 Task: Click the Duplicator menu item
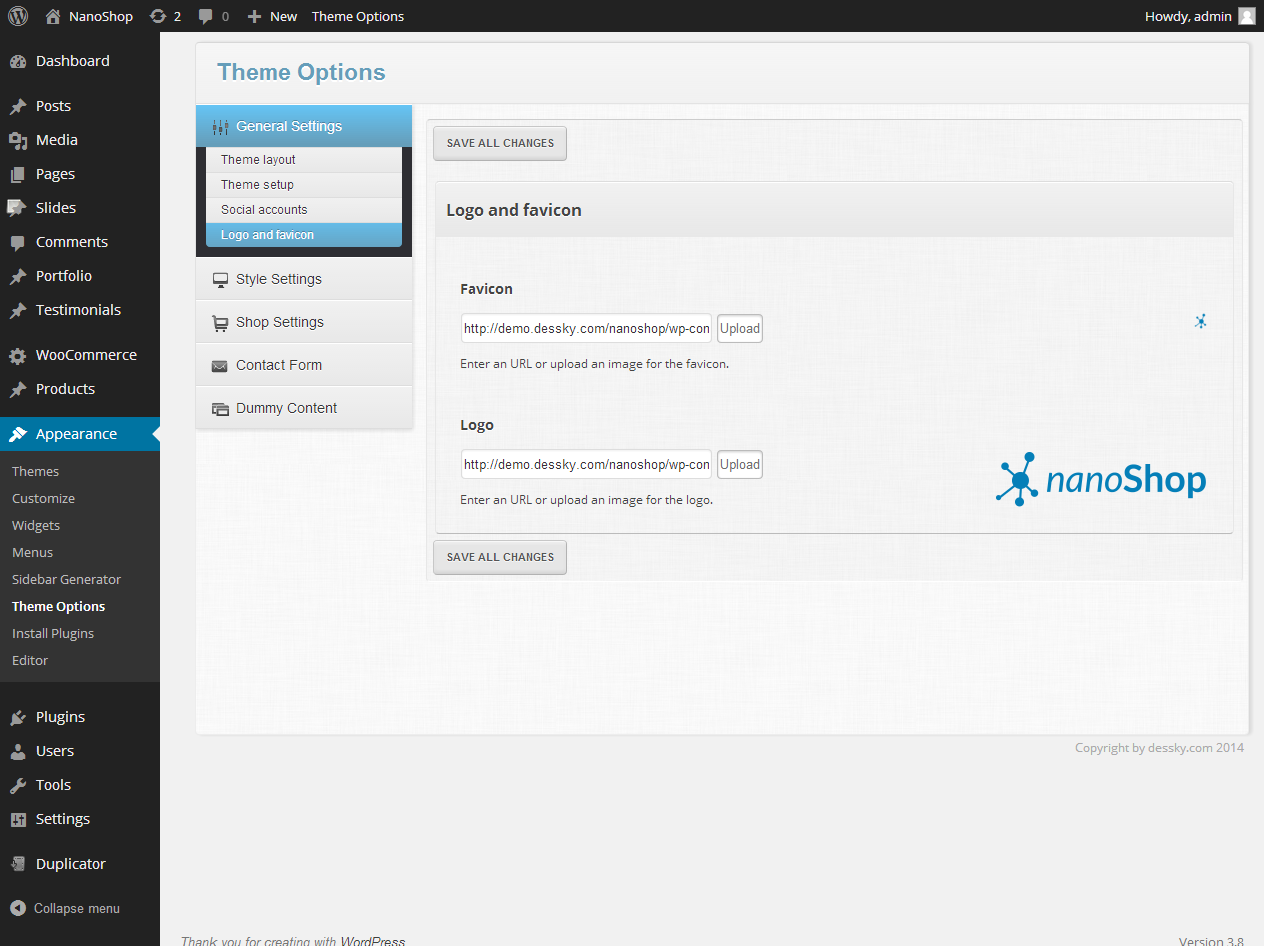coord(70,864)
